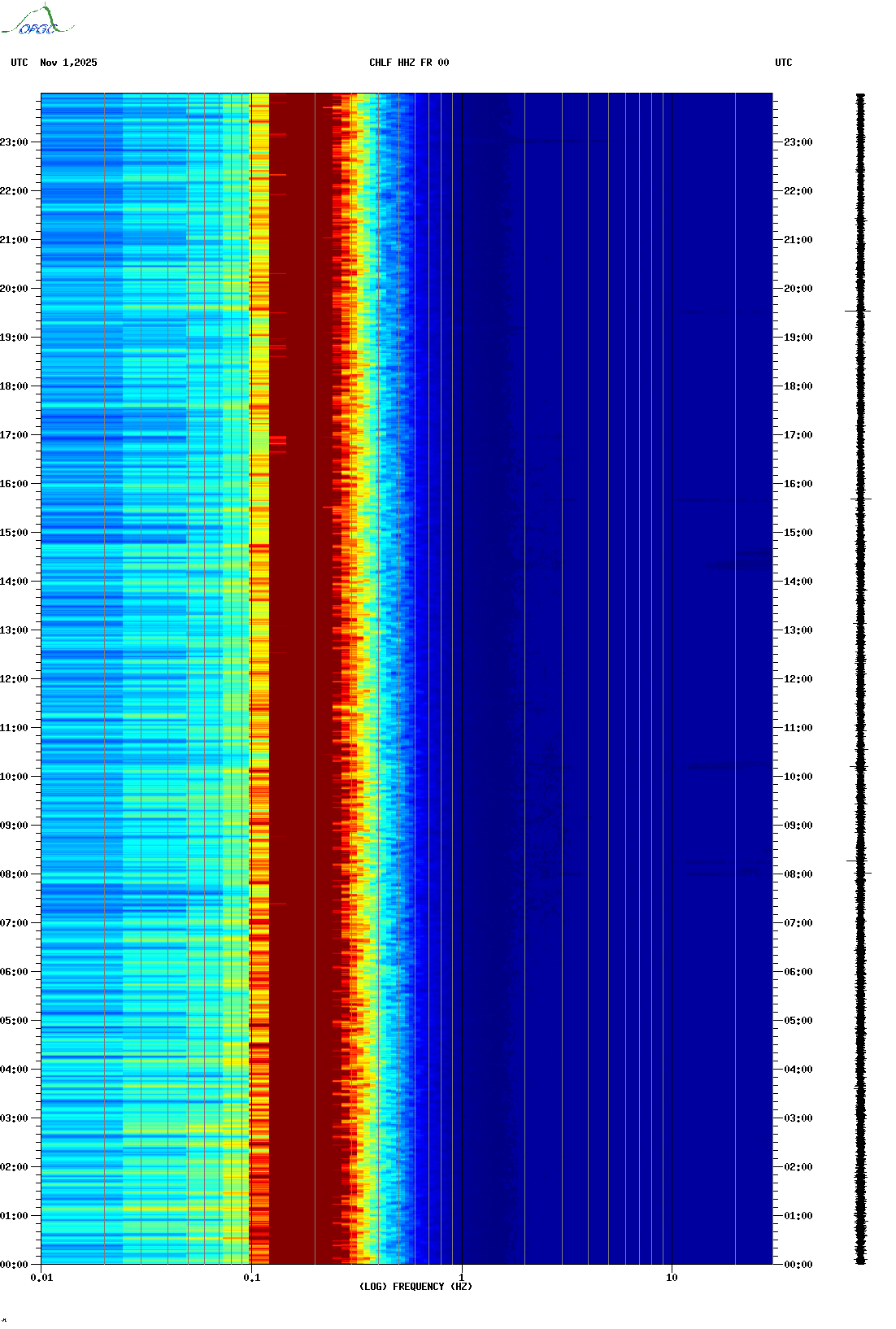Click the 20:00 label on right axis
The image size is (896, 1329).
(798, 288)
